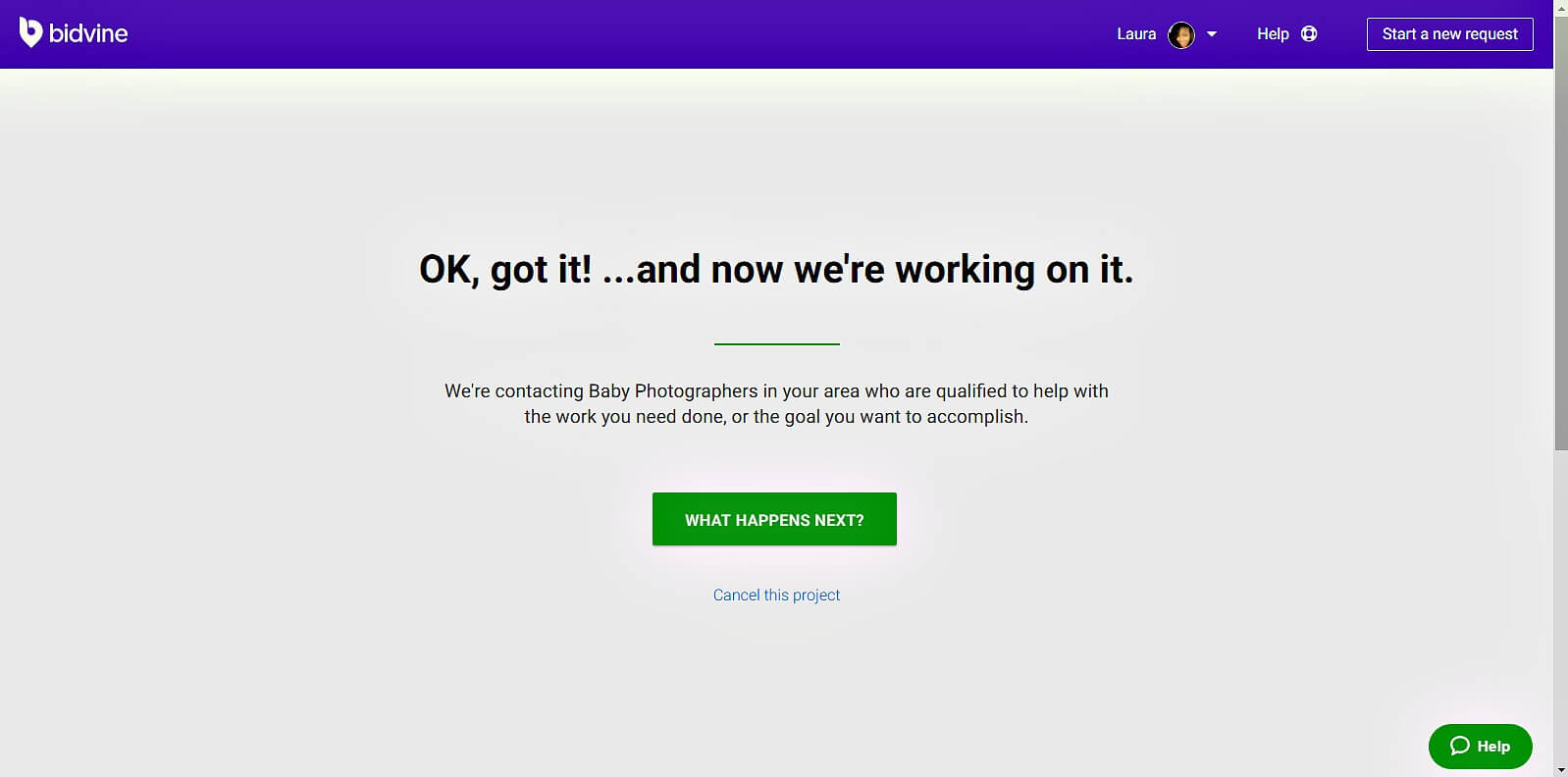Click the Cancel this project link

coord(776,595)
